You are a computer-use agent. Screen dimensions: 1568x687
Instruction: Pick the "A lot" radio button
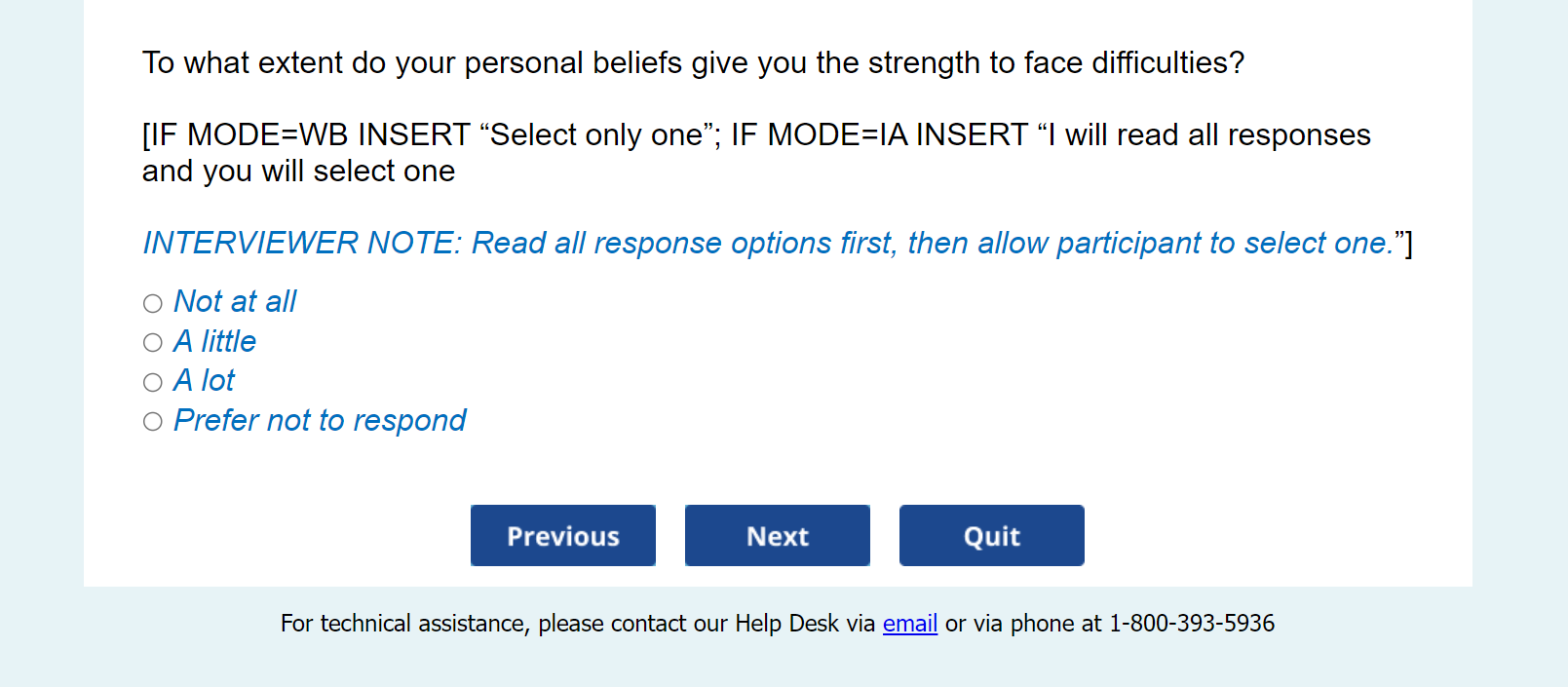[x=153, y=382]
